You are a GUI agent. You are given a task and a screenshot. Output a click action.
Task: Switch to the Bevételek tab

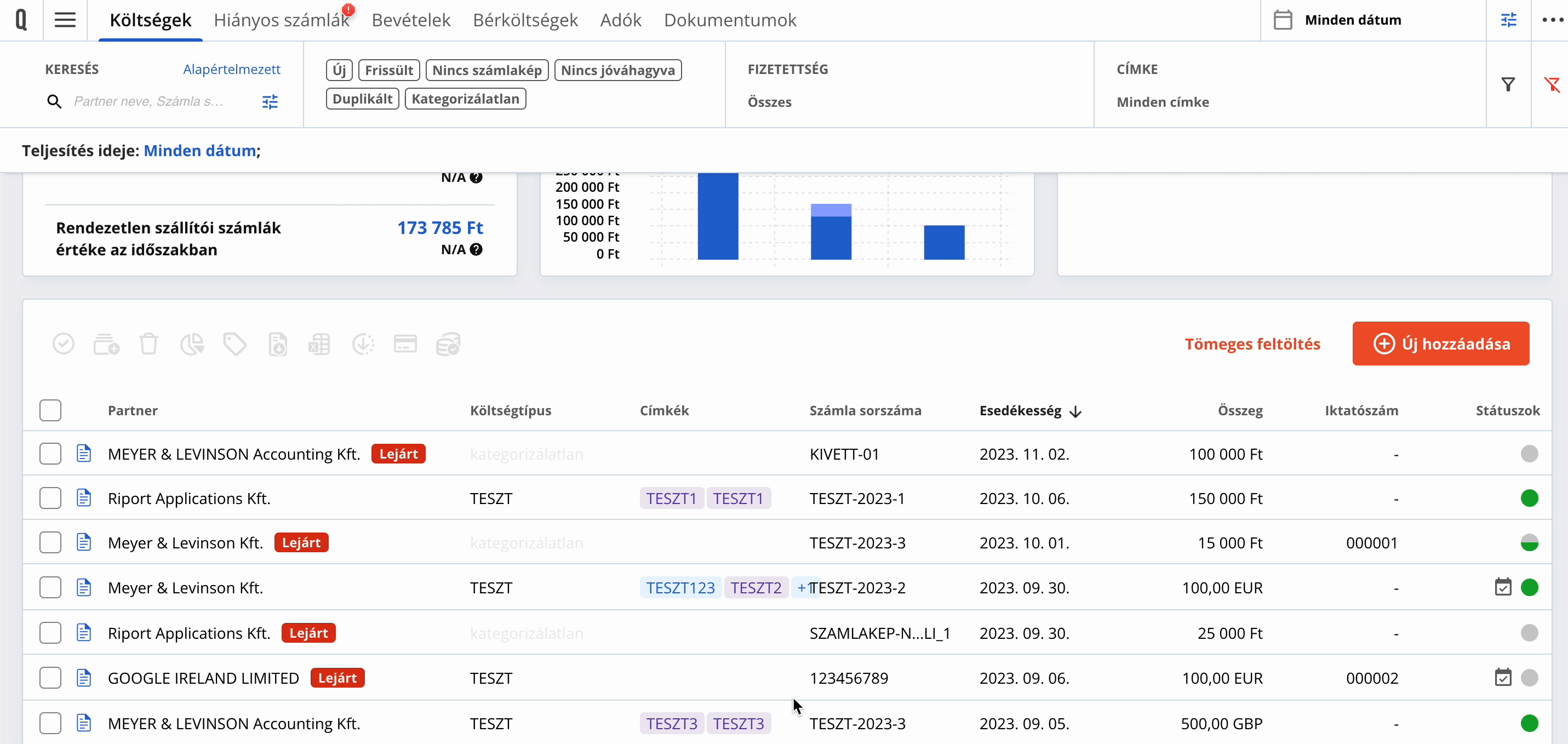click(411, 20)
